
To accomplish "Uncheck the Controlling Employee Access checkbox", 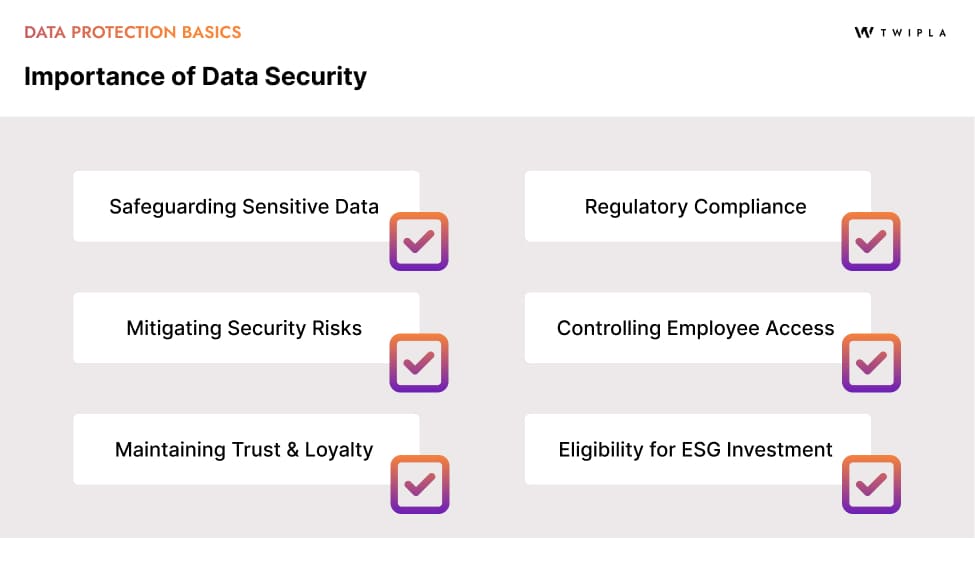I will pyautogui.click(x=871, y=362).
